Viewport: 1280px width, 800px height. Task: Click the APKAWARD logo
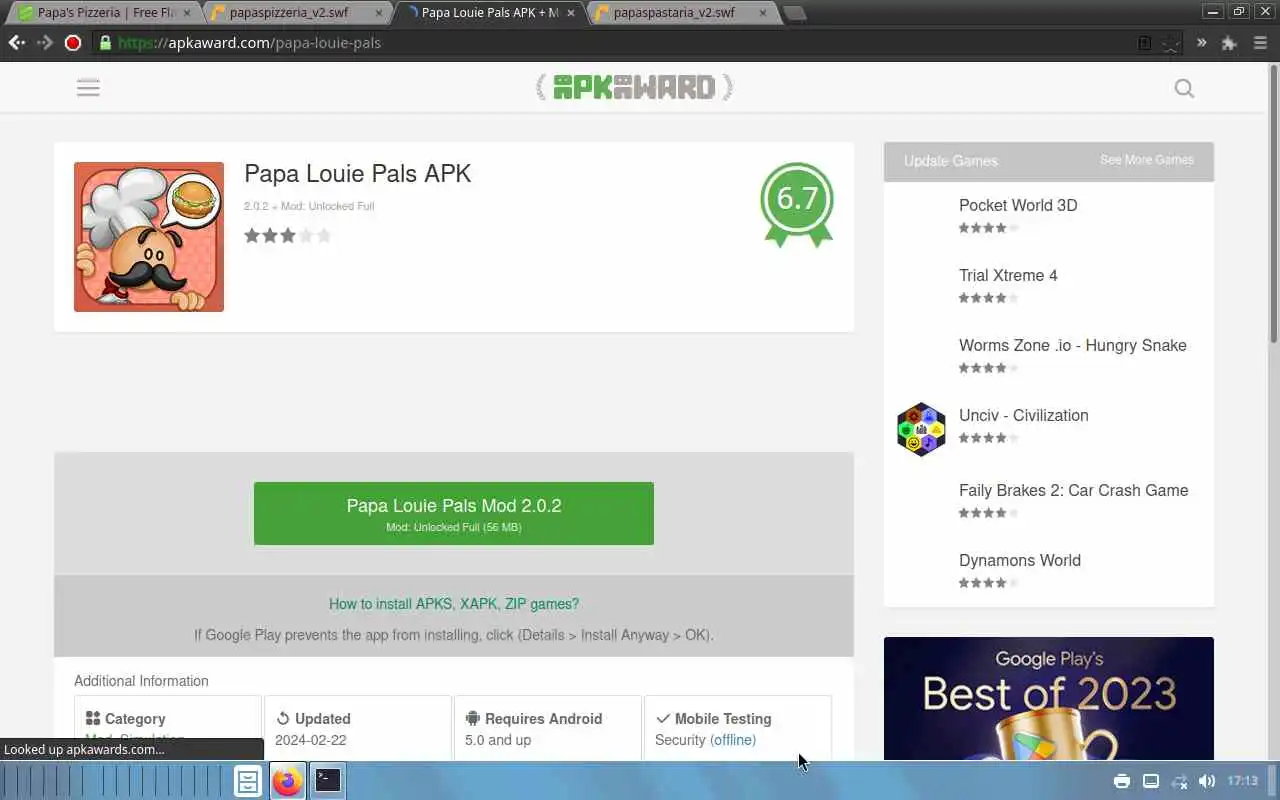tap(634, 87)
